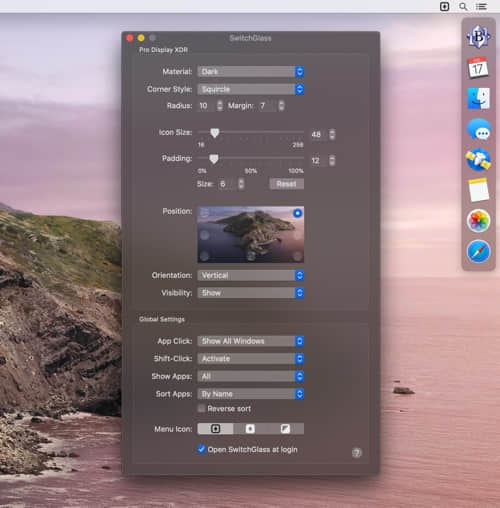500x508 pixels.
Task: Select the top-left position radio button
Action: click(204, 213)
